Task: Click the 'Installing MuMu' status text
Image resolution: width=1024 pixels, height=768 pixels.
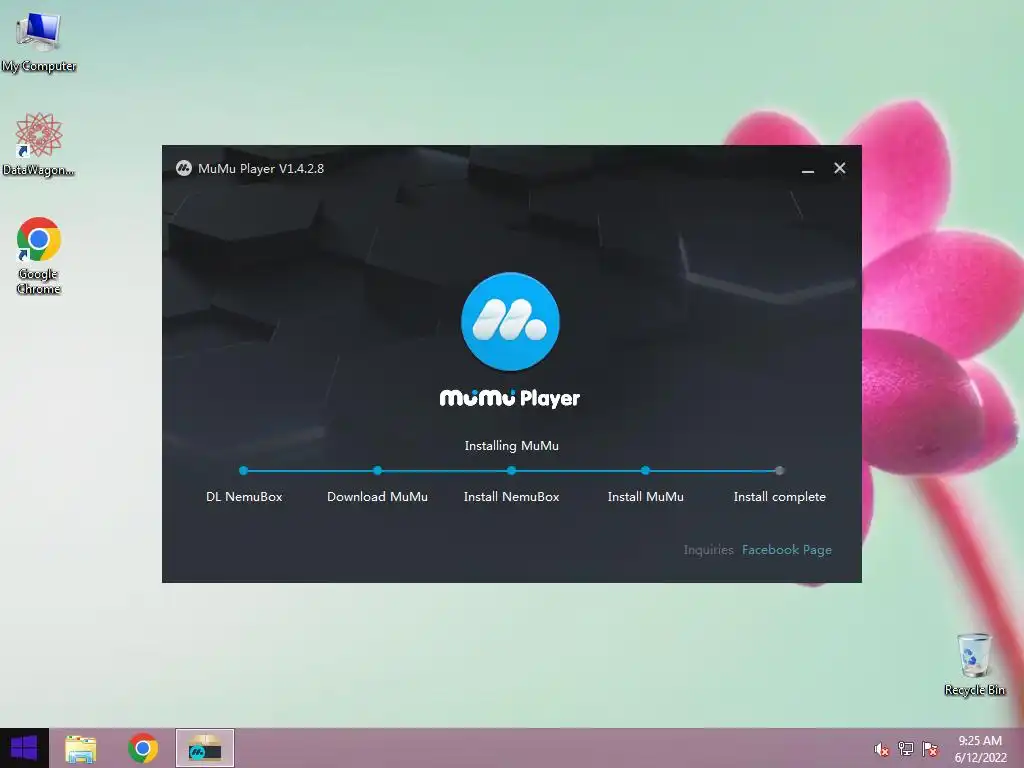Action: point(511,445)
